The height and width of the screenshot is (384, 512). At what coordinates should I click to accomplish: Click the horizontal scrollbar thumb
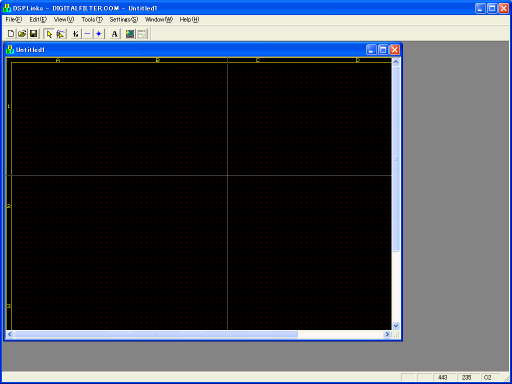pyautogui.click(x=156, y=334)
